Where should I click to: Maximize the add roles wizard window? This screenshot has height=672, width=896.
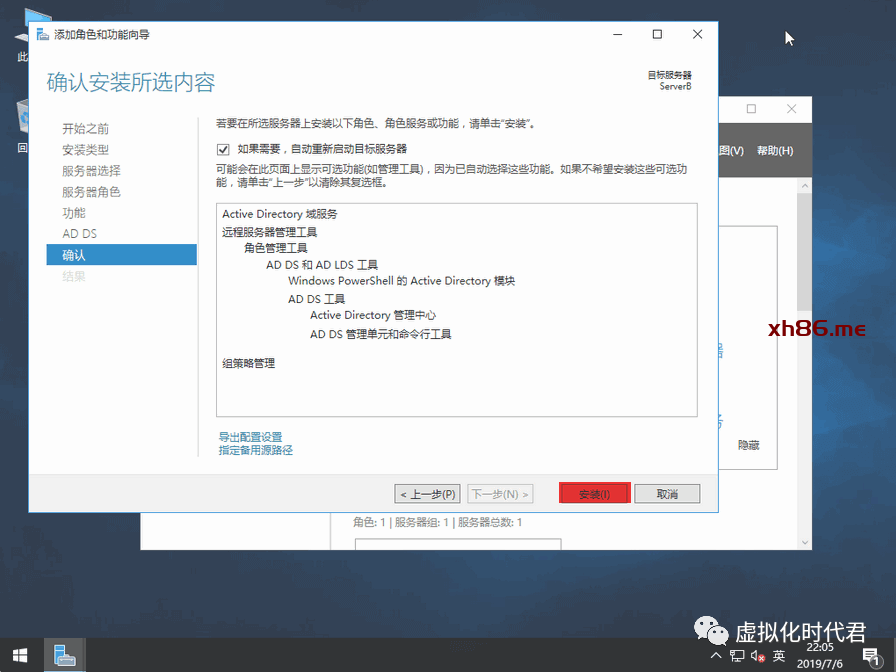tap(657, 34)
